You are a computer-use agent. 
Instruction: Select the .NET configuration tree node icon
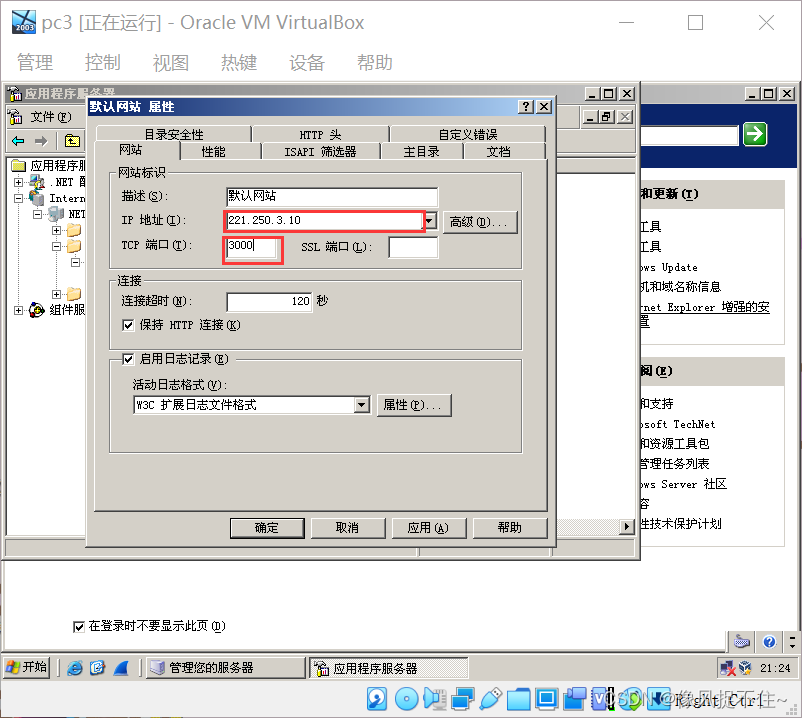pyautogui.click(x=37, y=182)
